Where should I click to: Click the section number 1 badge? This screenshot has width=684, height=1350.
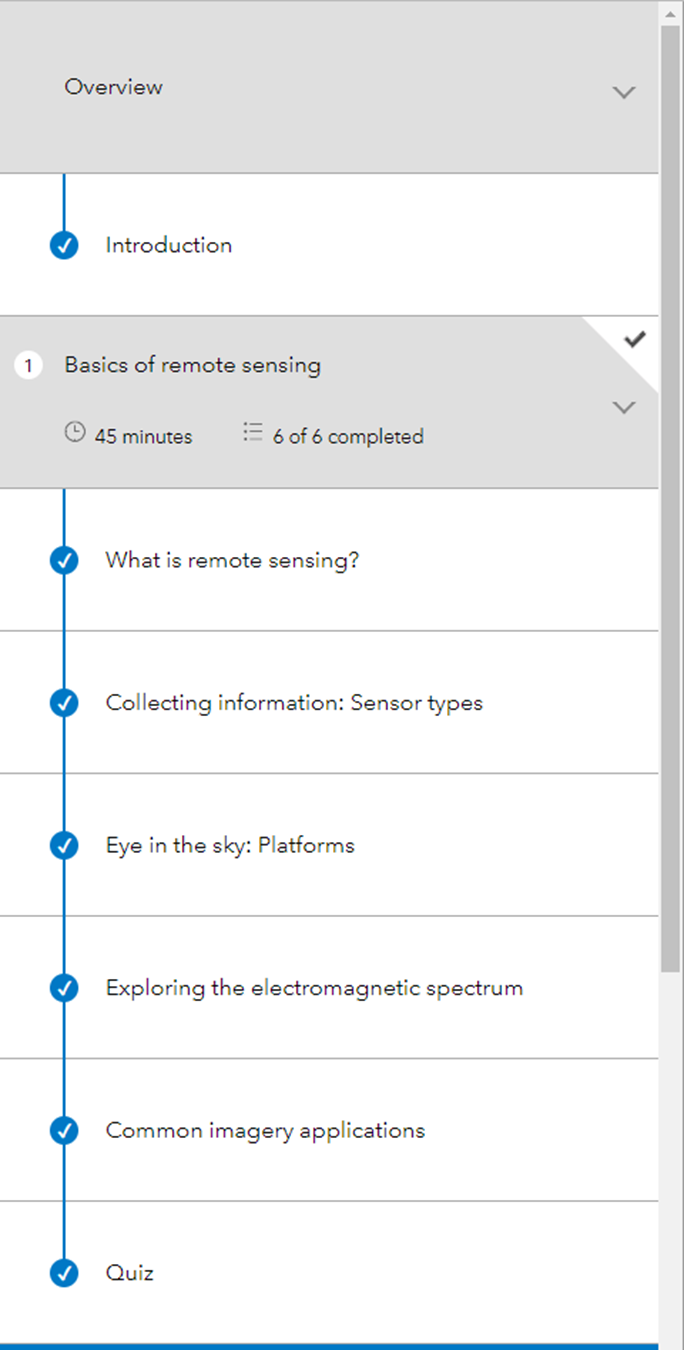pos(28,366)
